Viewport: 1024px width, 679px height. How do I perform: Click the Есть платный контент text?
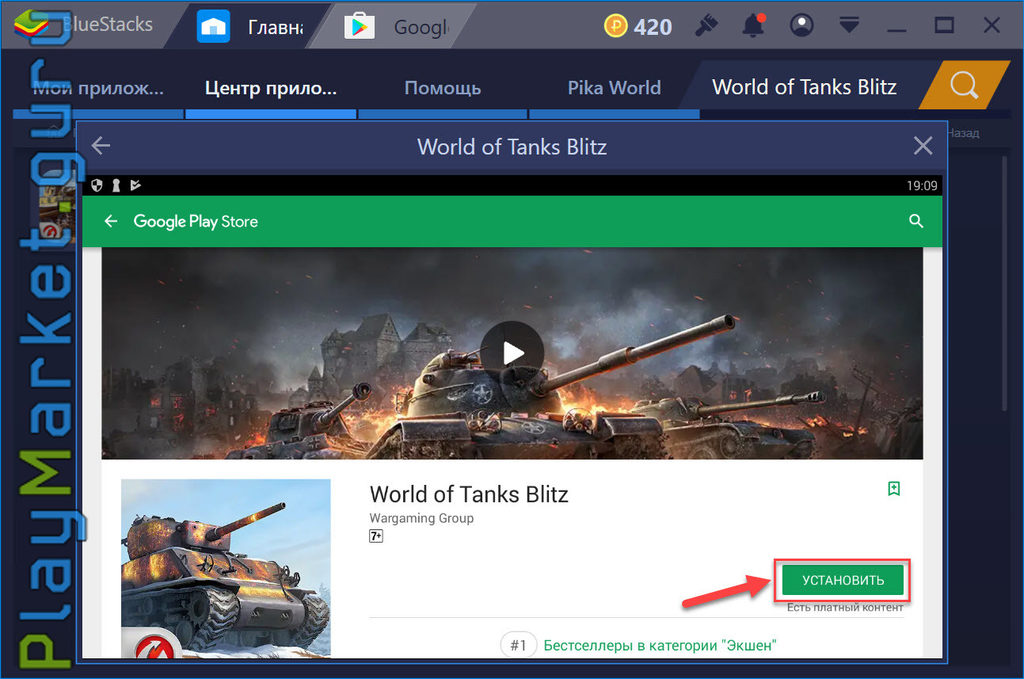tap(845, 608)
